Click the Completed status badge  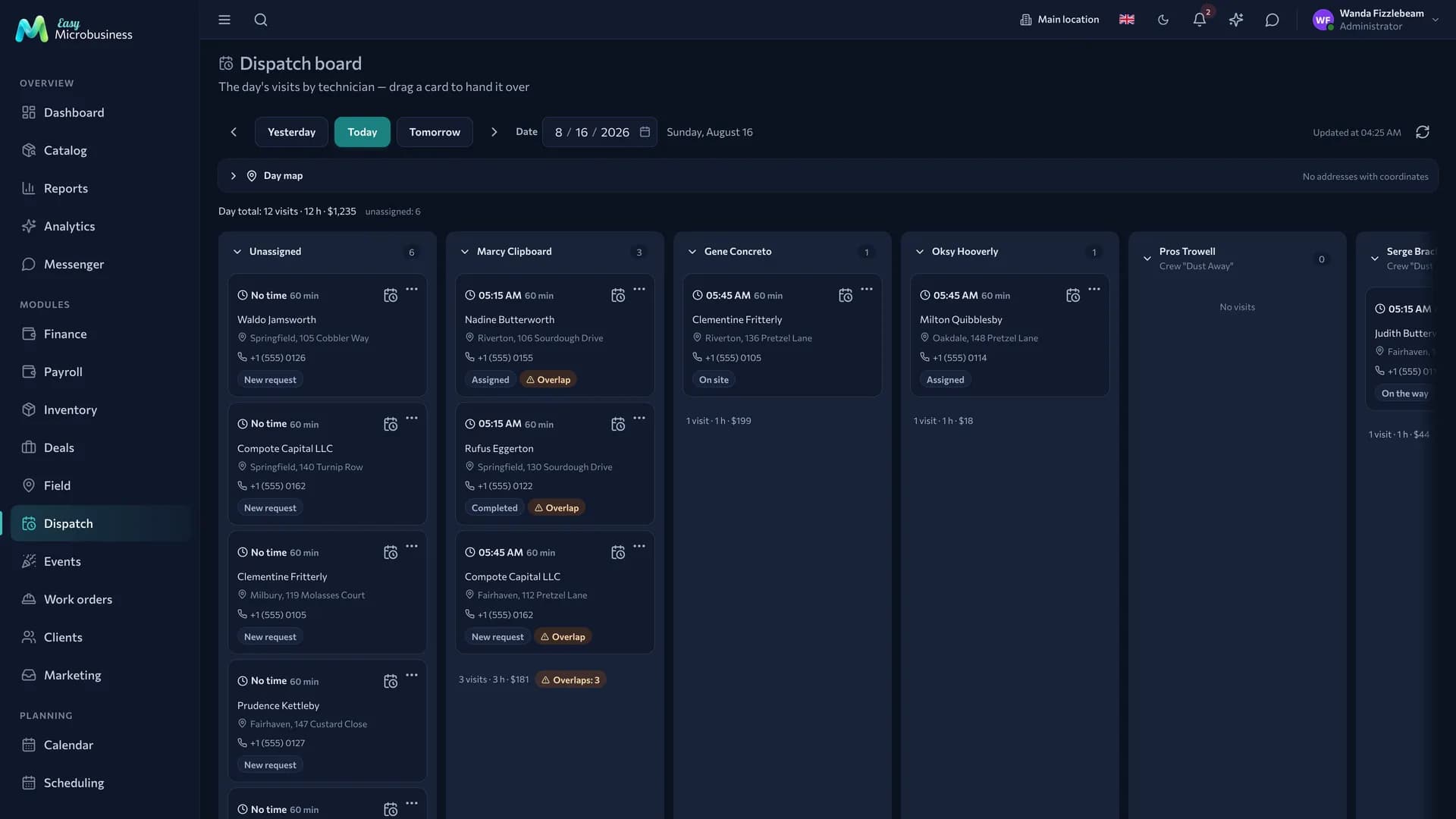pos(494,508)
